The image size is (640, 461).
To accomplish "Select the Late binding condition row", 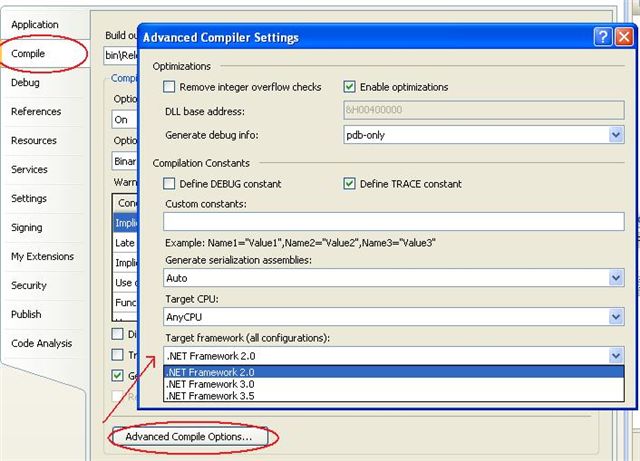I will click(x=126, y=243).
